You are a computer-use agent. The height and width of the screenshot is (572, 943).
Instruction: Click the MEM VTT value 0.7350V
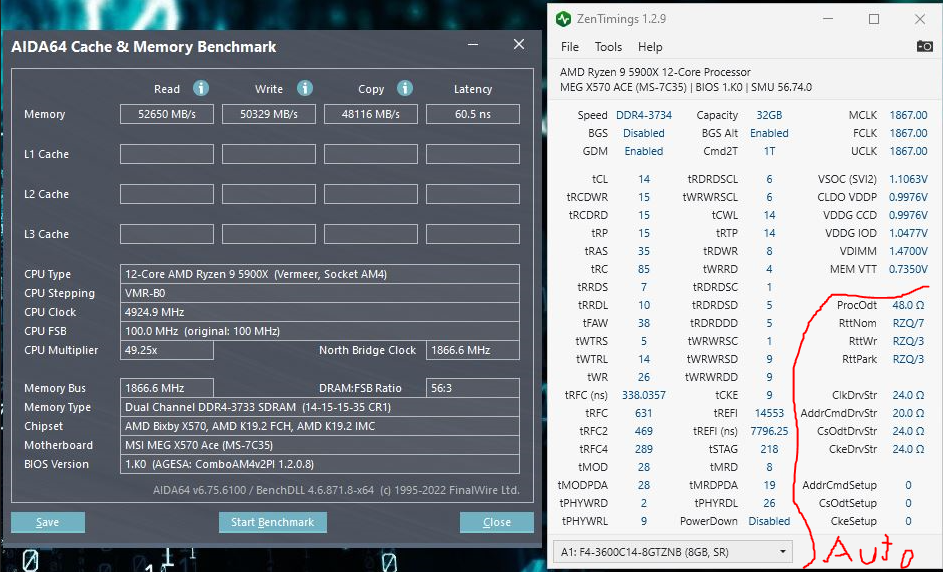pos(908,269)
